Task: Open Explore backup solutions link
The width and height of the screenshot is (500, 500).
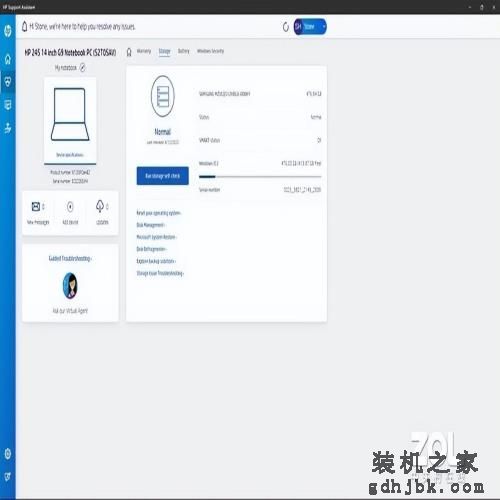Action: 156,261
